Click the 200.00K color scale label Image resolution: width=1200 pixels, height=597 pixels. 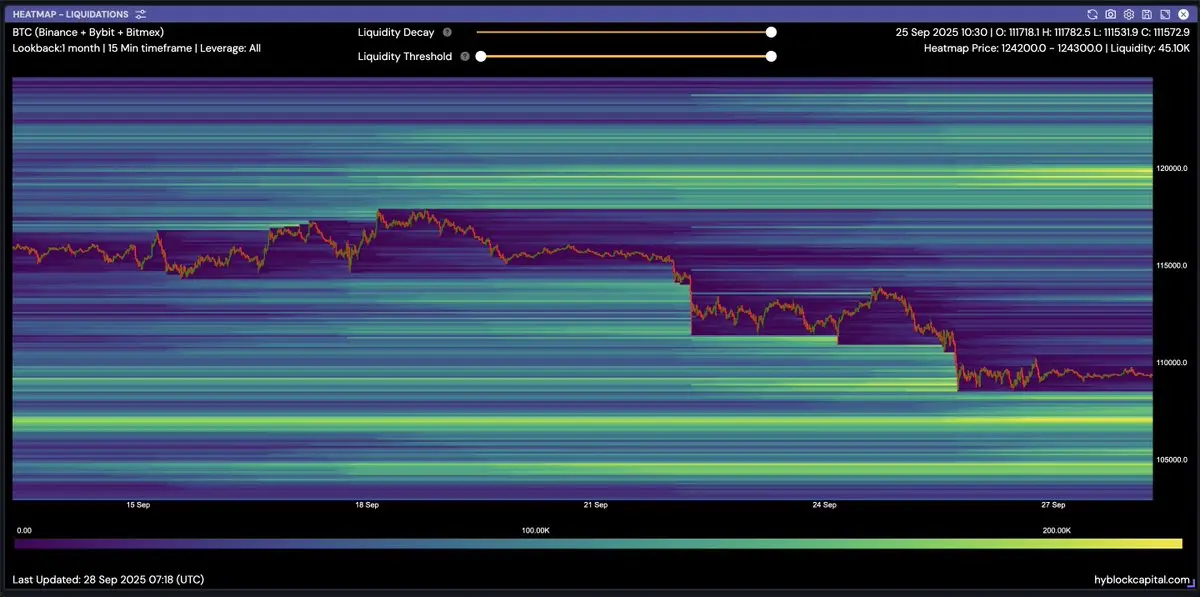[x=1057, y=530]
